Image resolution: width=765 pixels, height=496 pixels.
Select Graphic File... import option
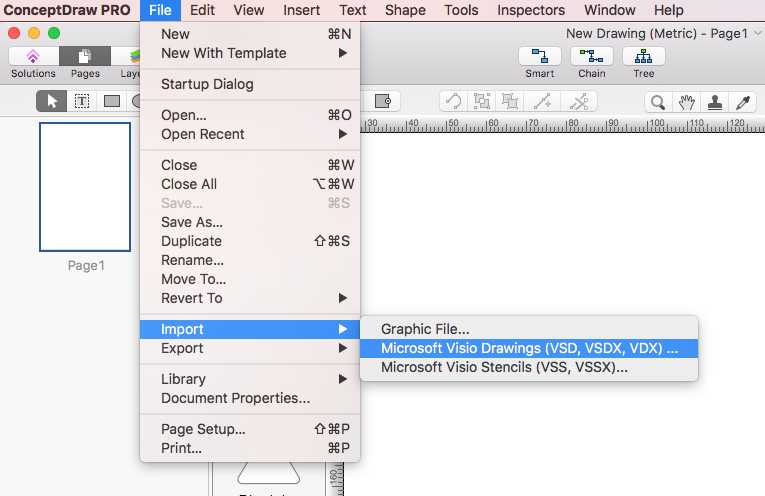click(x=529, y=329)
